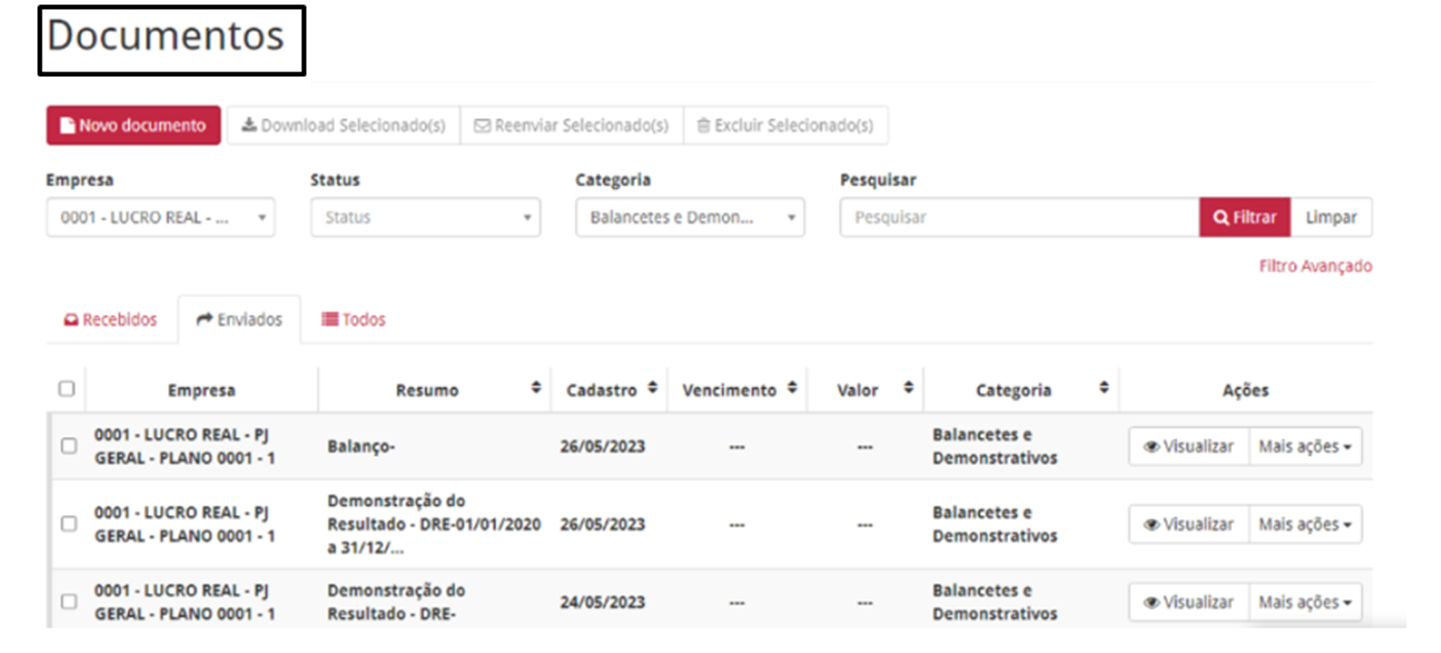Click Download Selecionado(s) toolbar button
The image size is (1441, 653).
coord(343,126)
